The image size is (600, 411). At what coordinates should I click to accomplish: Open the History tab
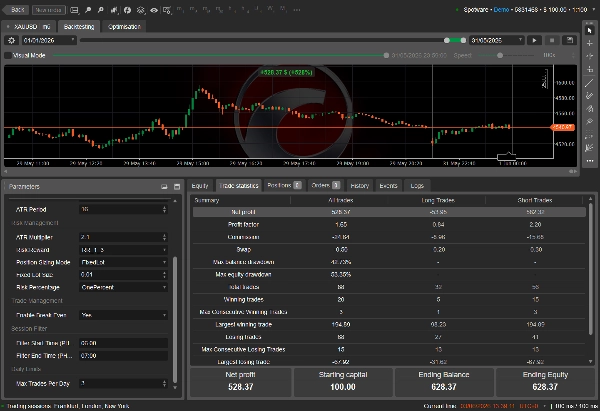pos(360,186)
